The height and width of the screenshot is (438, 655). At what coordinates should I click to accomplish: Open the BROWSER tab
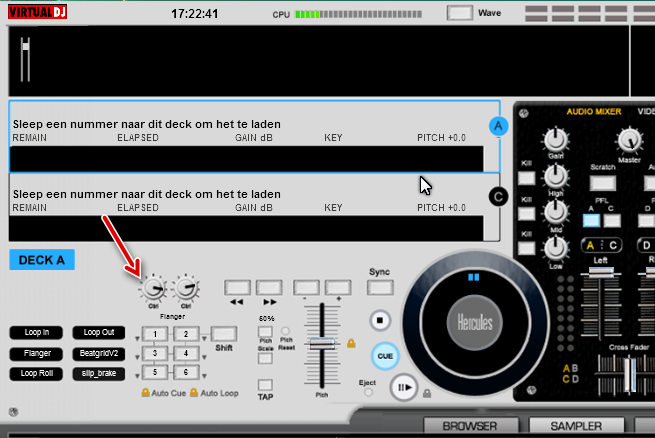[x=470, y=426]
